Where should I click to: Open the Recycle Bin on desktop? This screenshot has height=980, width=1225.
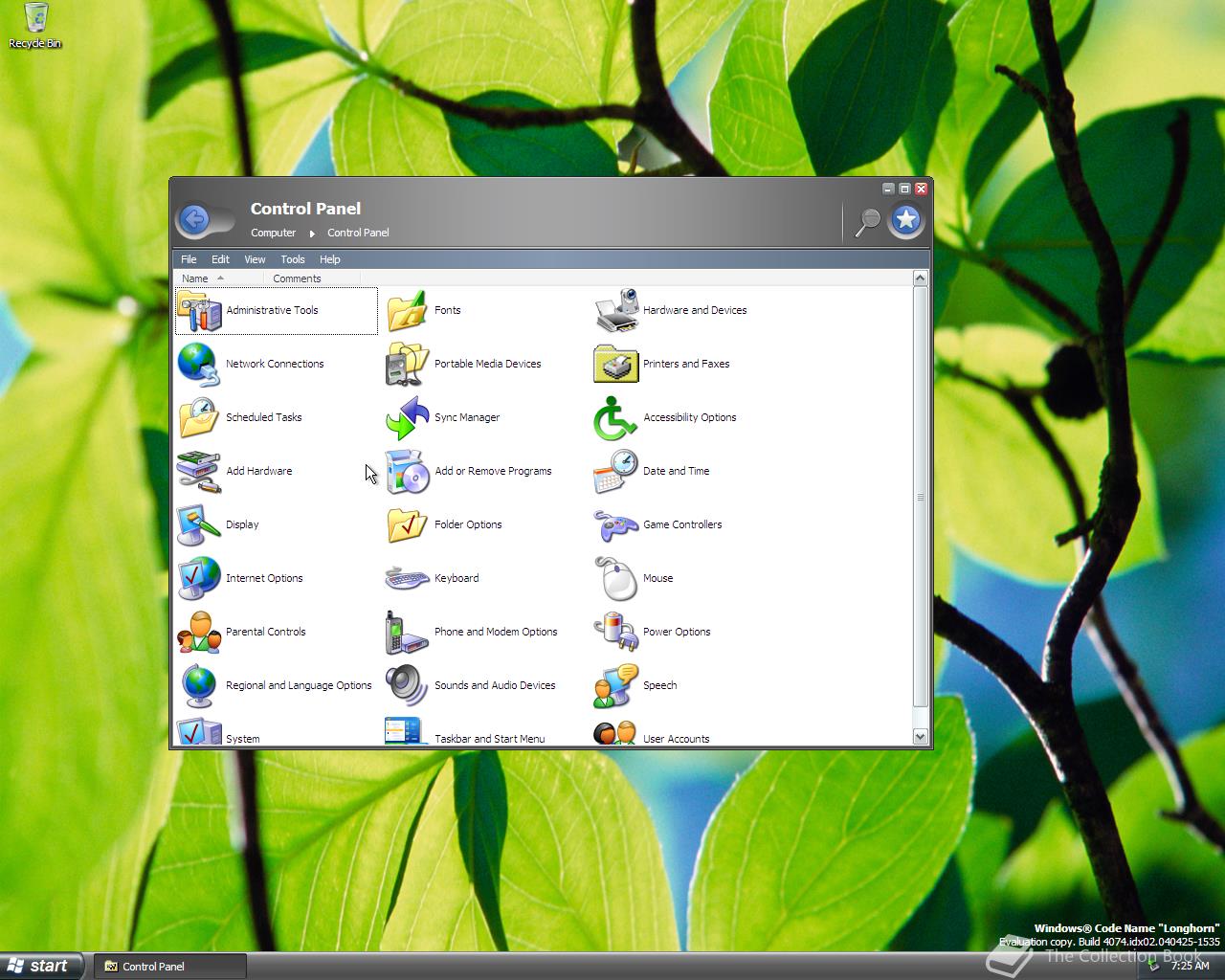(35, 25)
